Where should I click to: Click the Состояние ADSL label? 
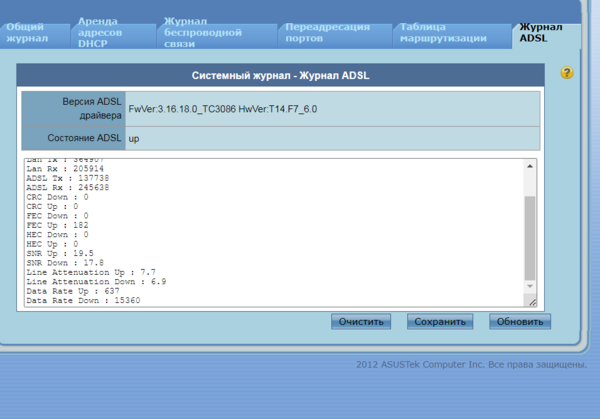(84, 138)
